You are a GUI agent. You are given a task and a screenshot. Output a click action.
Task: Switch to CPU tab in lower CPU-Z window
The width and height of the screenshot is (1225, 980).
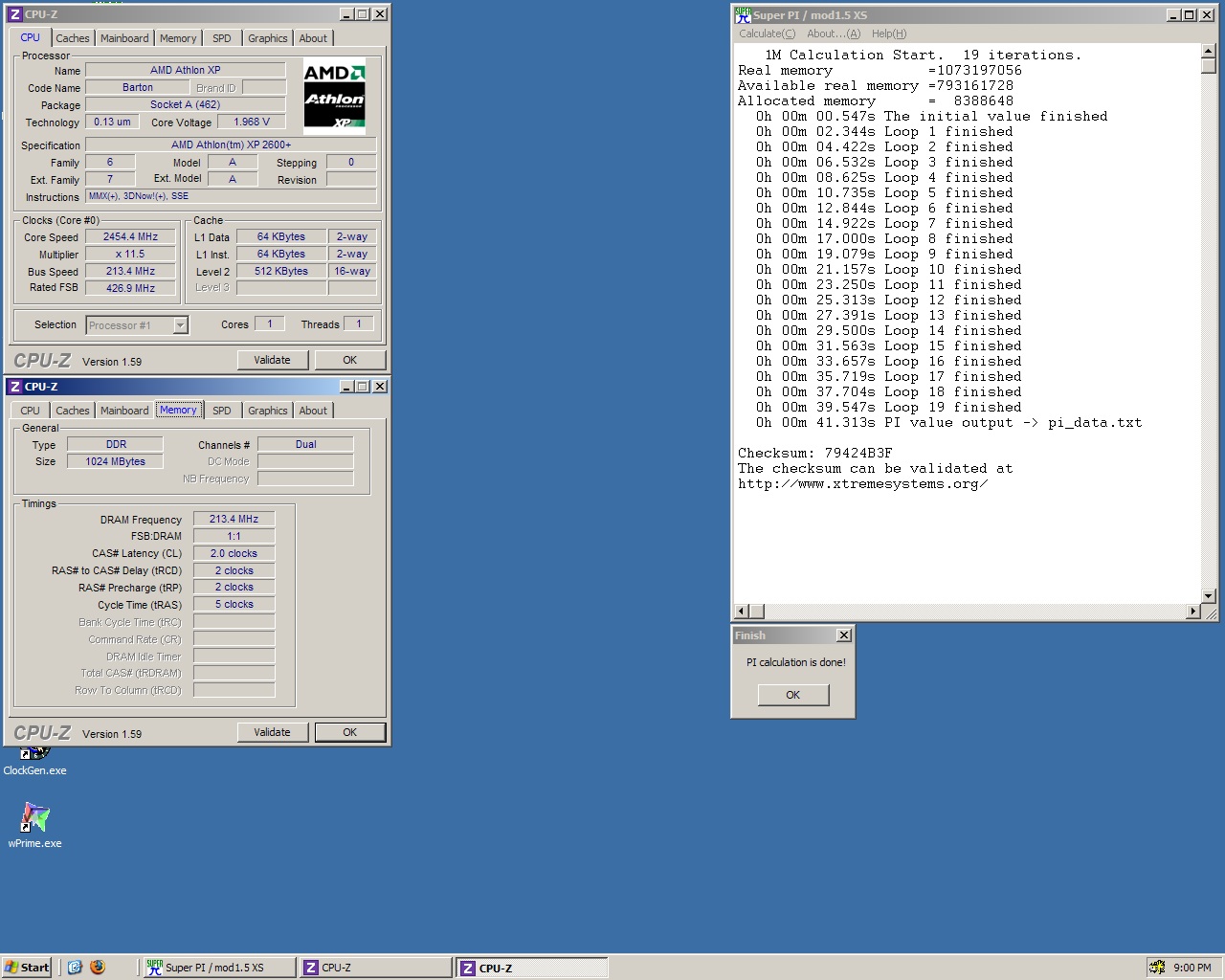31,411
